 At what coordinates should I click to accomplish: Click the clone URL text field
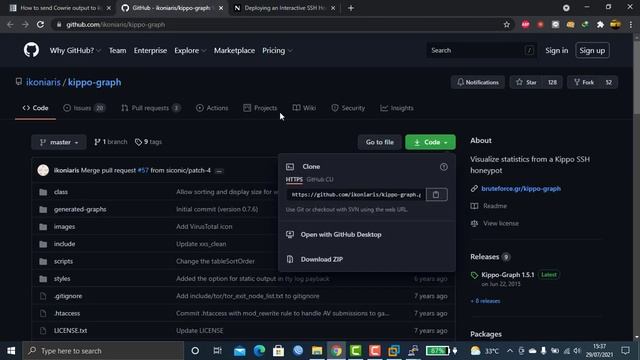[356, 194]
